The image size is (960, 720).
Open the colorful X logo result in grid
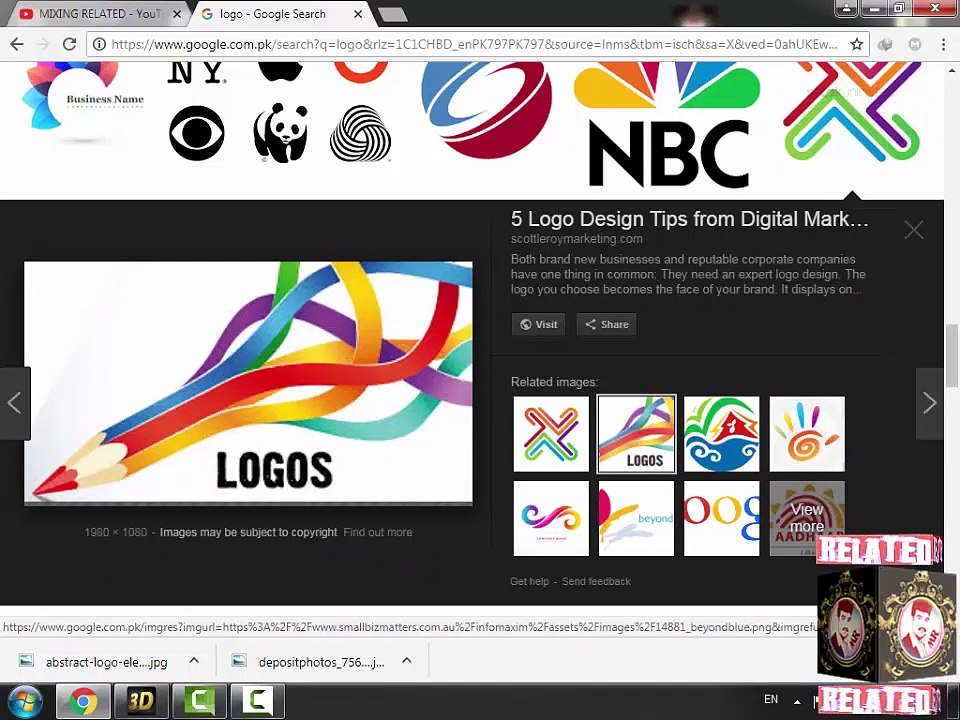click(852, 113)
